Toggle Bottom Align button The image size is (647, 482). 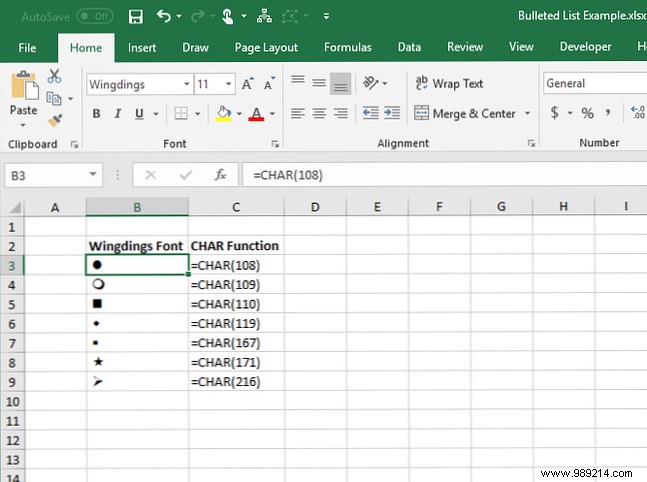[340, 84]
